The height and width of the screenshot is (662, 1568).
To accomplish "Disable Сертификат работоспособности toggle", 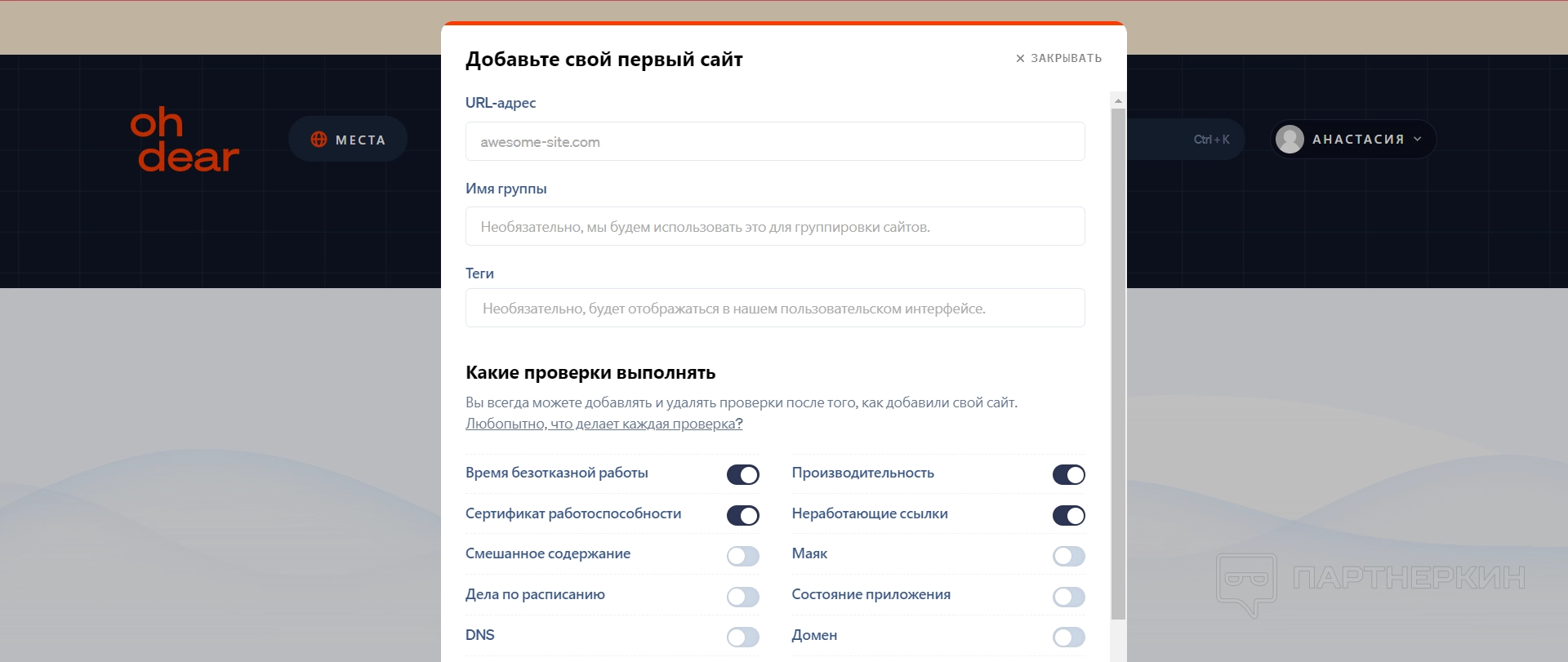I will click(742, 516).
